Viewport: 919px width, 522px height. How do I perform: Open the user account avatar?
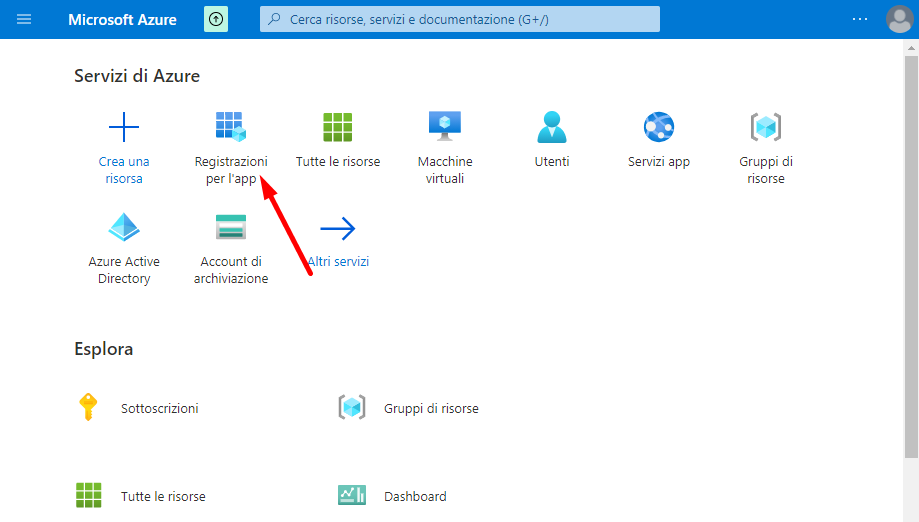point(899,19)
